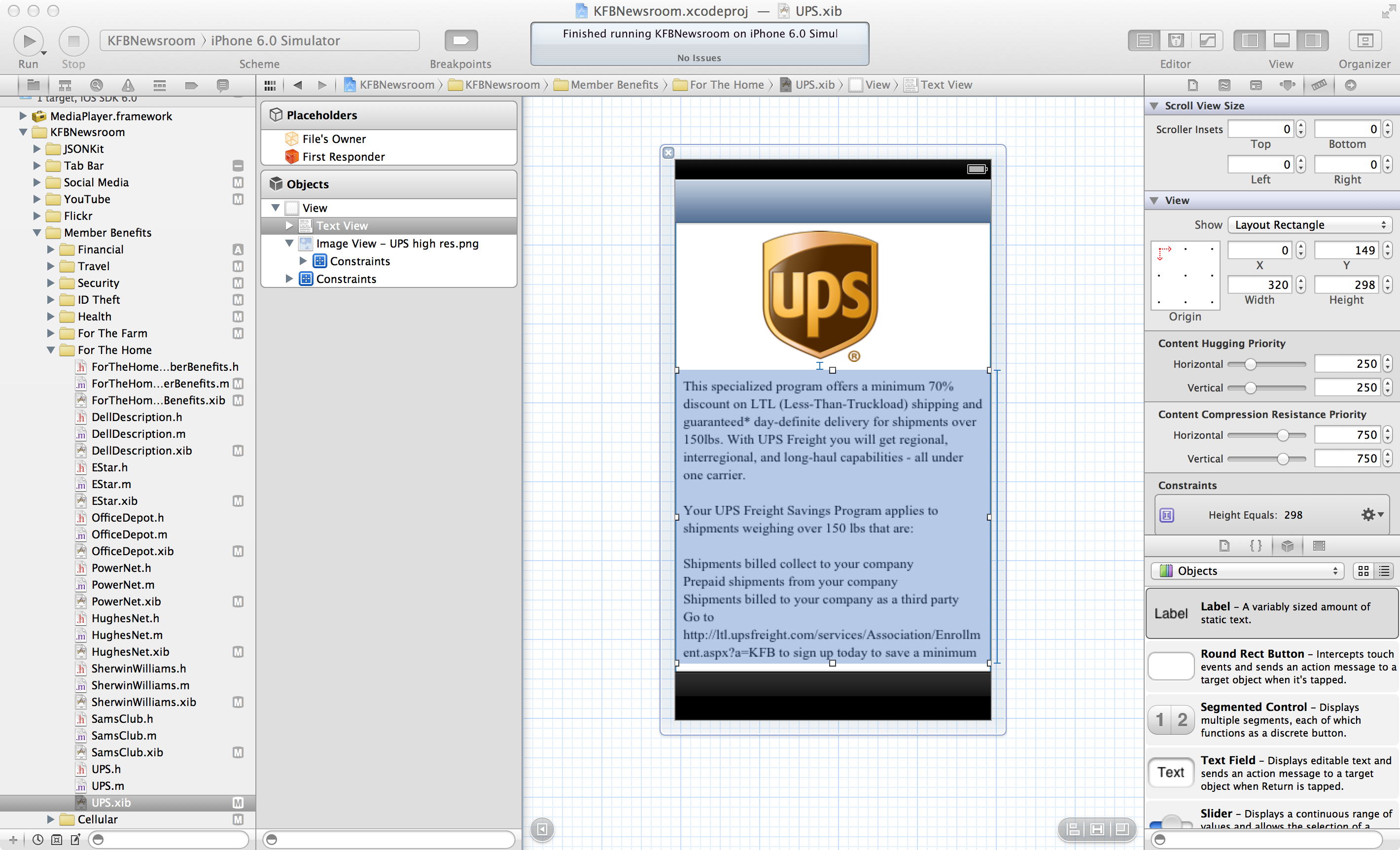The width and height of the screenshot is (1400, 850).
Task: Switch Object library to list view
Action: (x=1384, y=571)
